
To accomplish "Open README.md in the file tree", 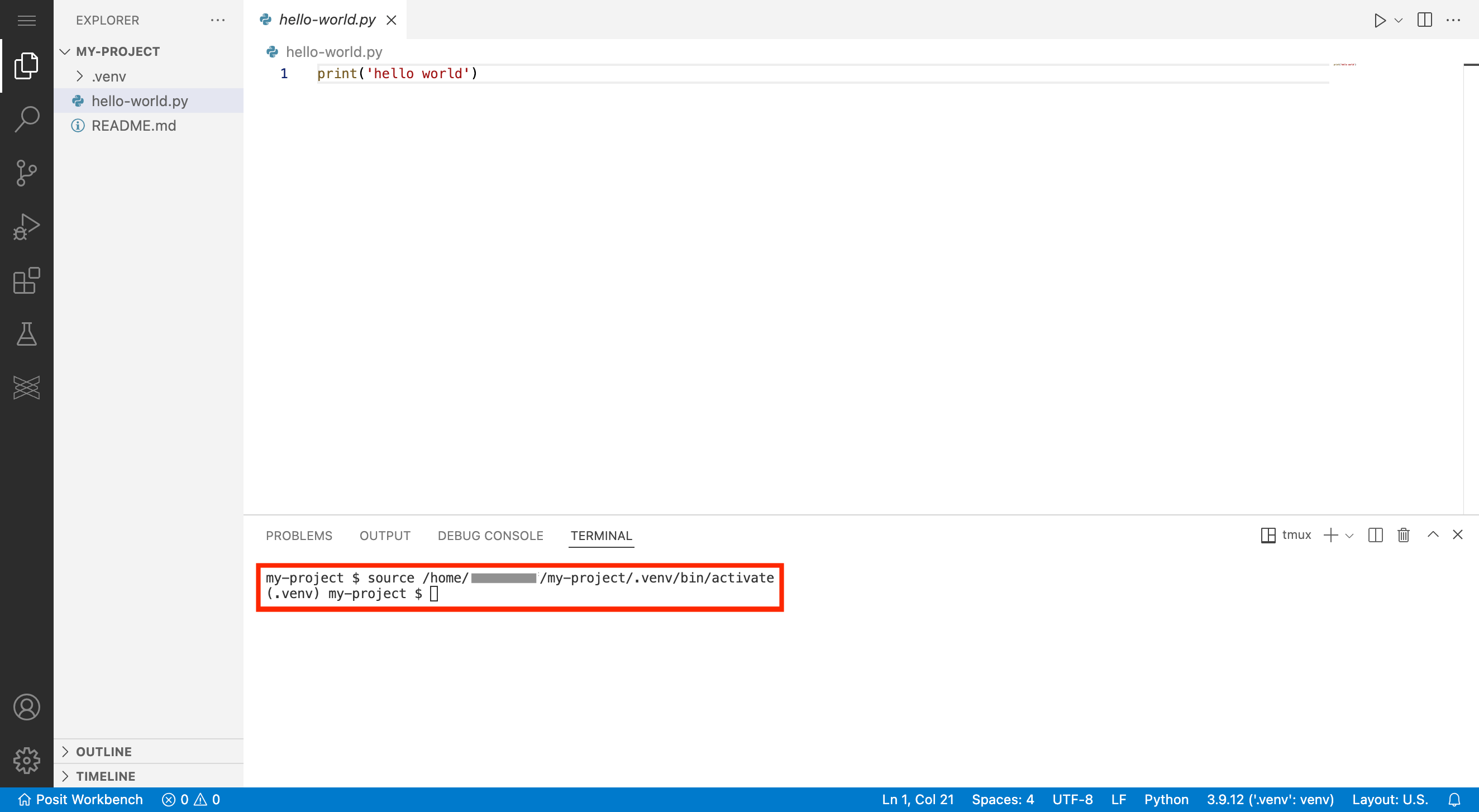I will pos(148,126).
